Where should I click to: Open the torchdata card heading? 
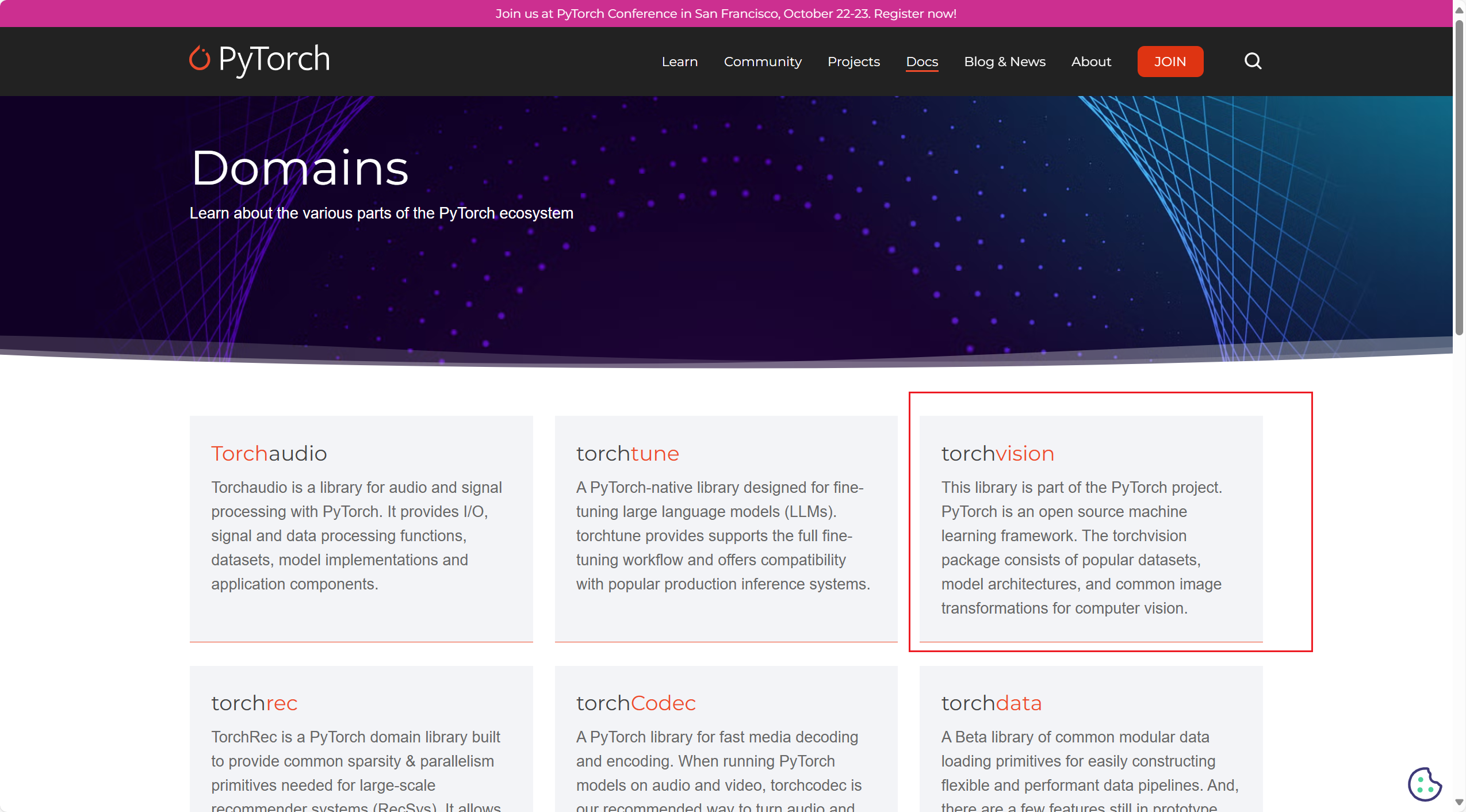(991, 703)
